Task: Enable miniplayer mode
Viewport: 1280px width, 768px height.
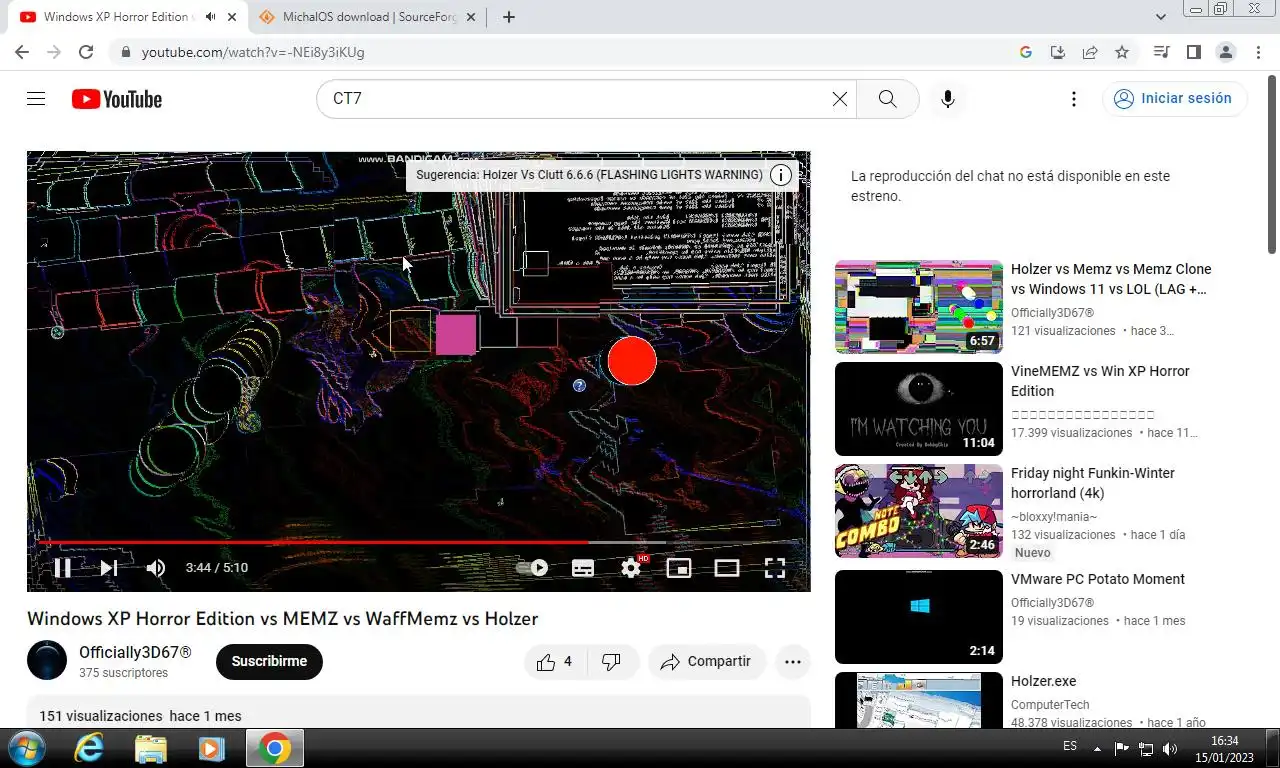Action: click(x=679, y=568)
